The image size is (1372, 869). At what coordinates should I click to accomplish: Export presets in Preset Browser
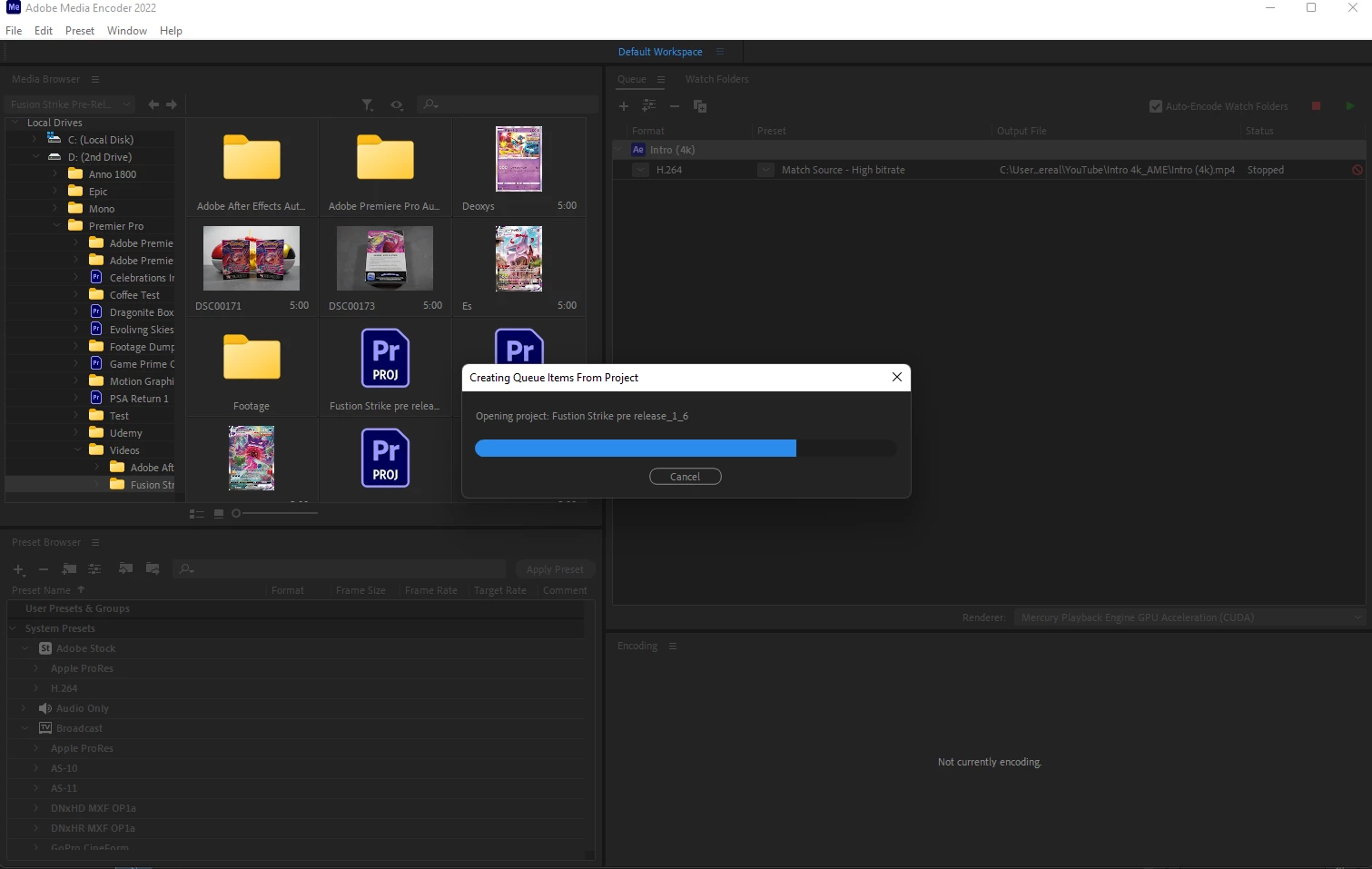coord(153,568)
